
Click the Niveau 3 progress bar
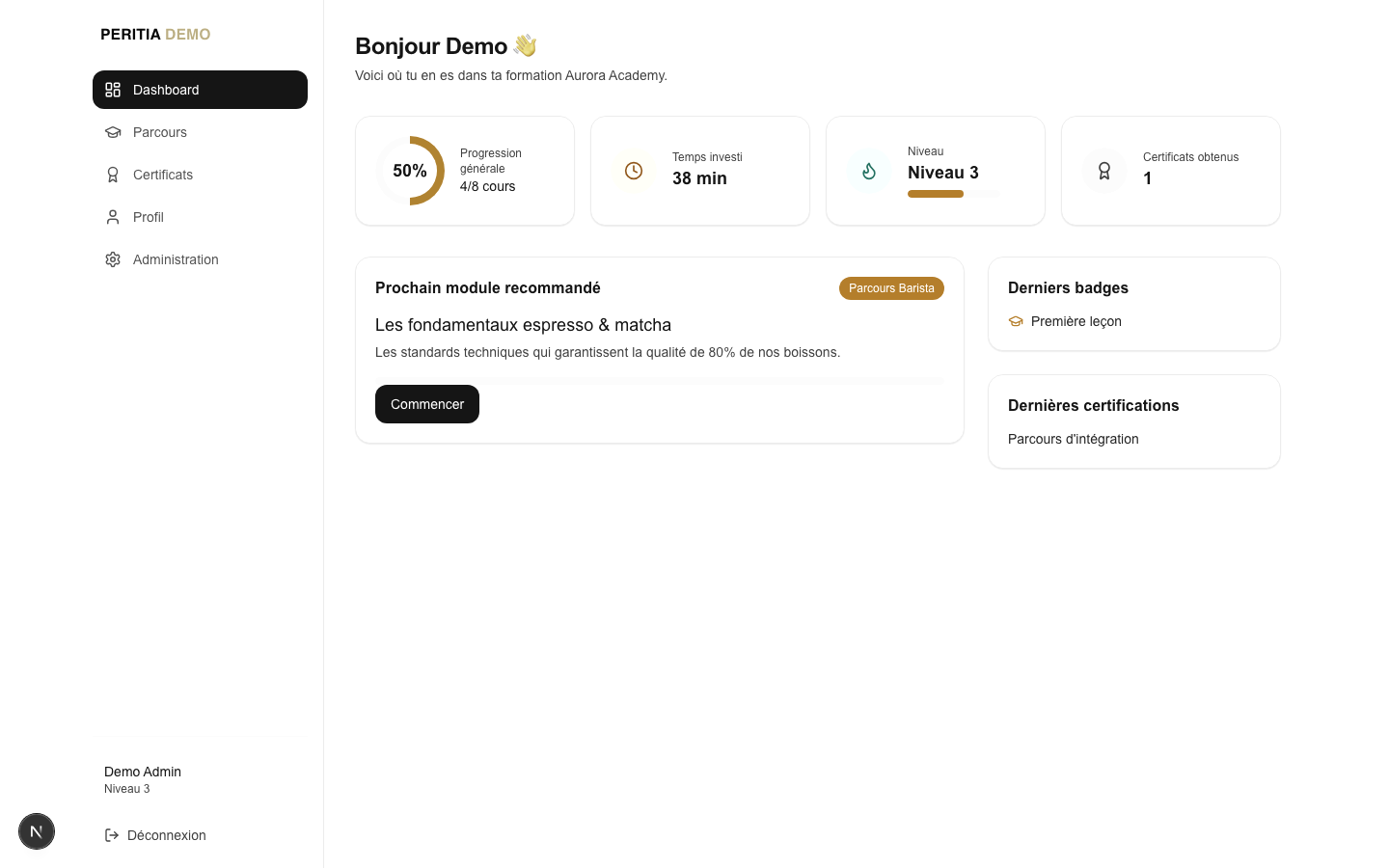[953, 194]
